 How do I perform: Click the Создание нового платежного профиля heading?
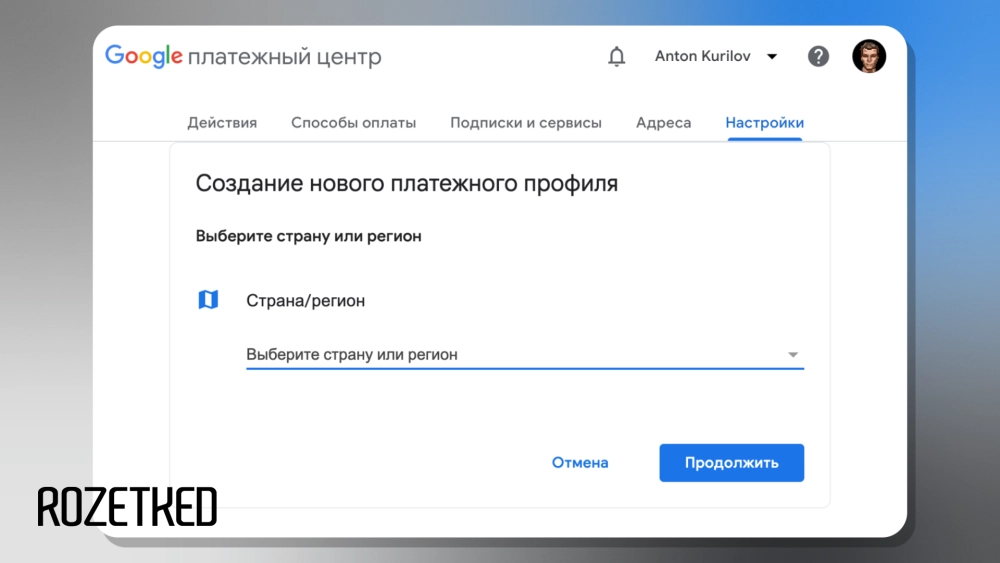[406, 184]
